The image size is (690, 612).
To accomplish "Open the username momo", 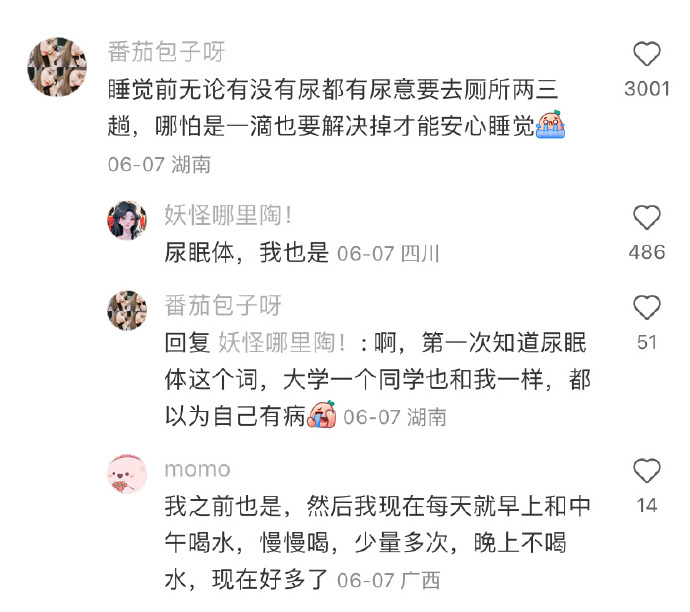I will [x=197, y=469].
